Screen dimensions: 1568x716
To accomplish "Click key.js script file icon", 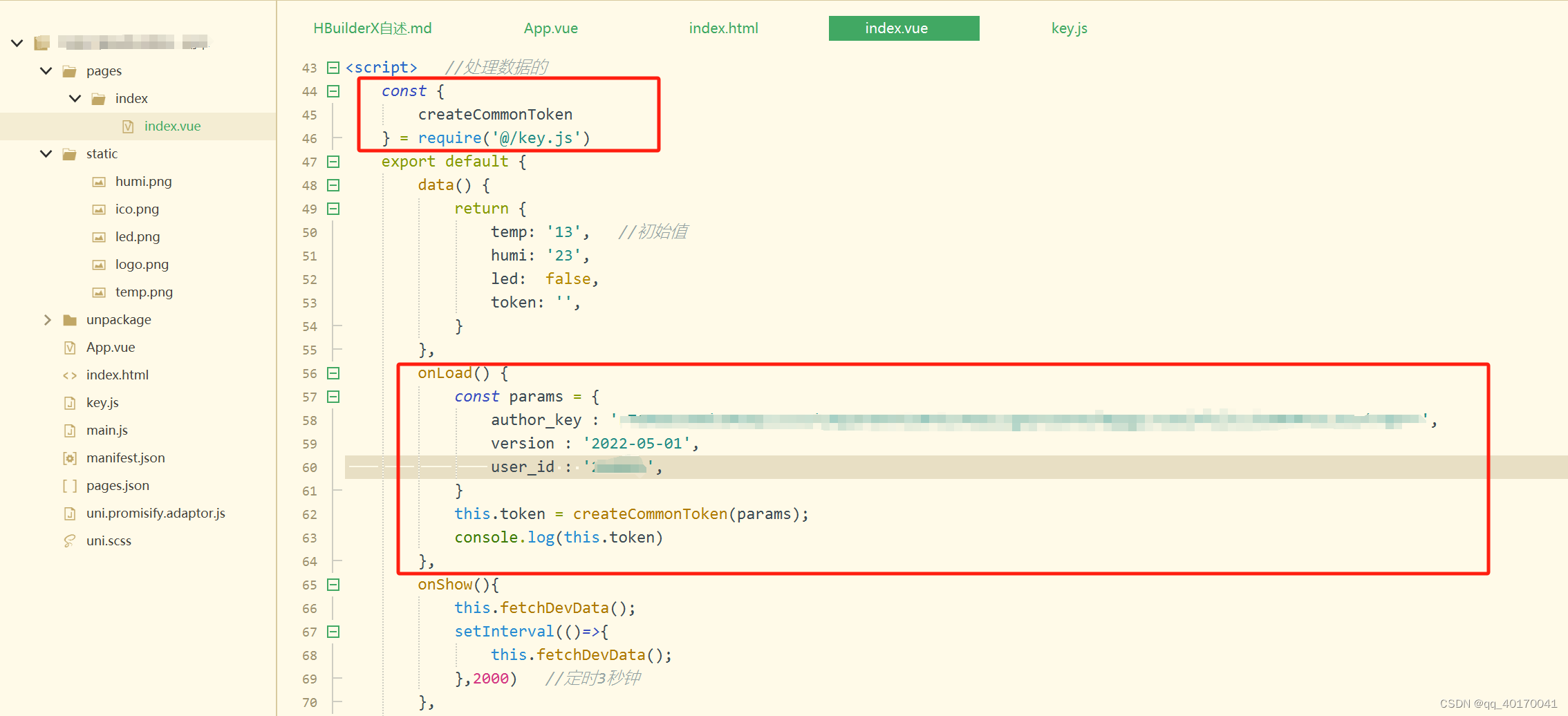I will pyautogui.click(x=70, y=403).
